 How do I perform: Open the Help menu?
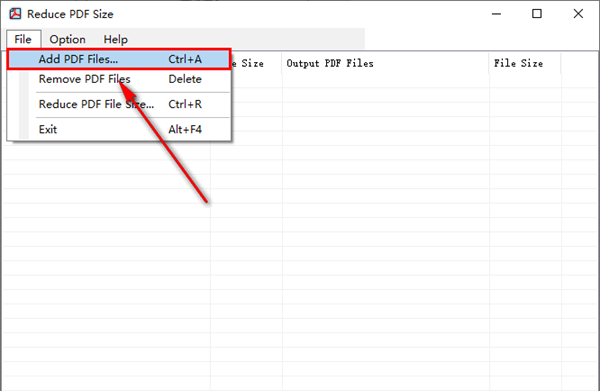click(116, 39)
